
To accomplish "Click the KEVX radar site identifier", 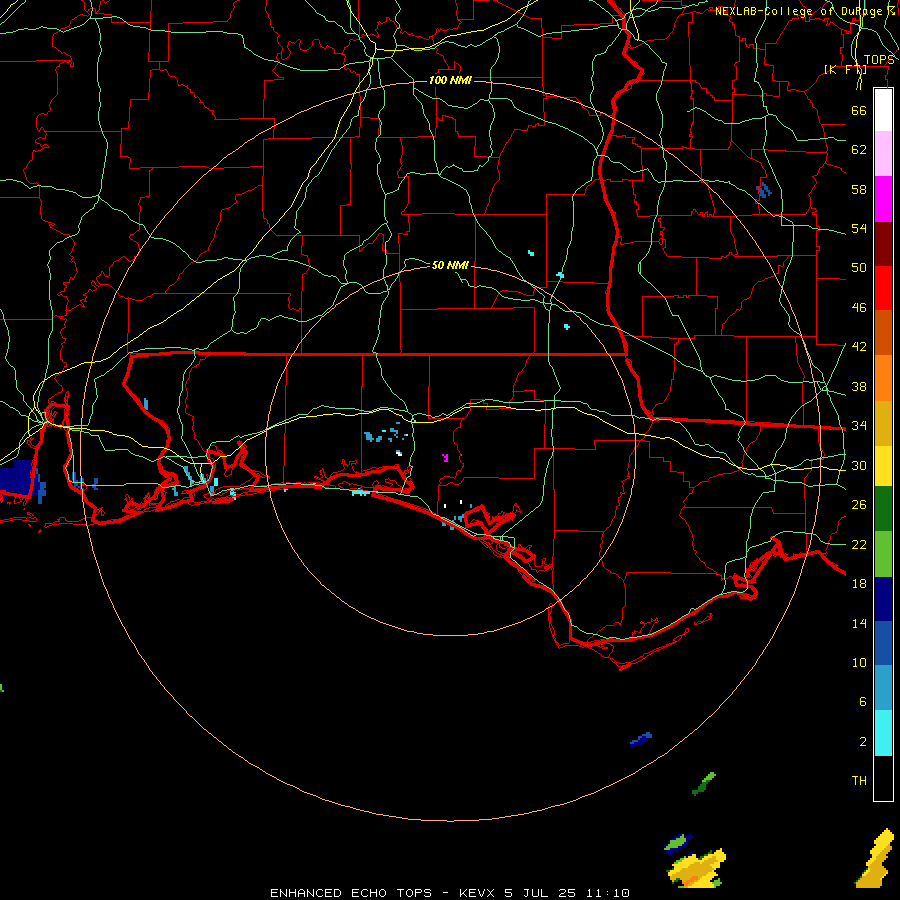I will (x=478, y=893).
